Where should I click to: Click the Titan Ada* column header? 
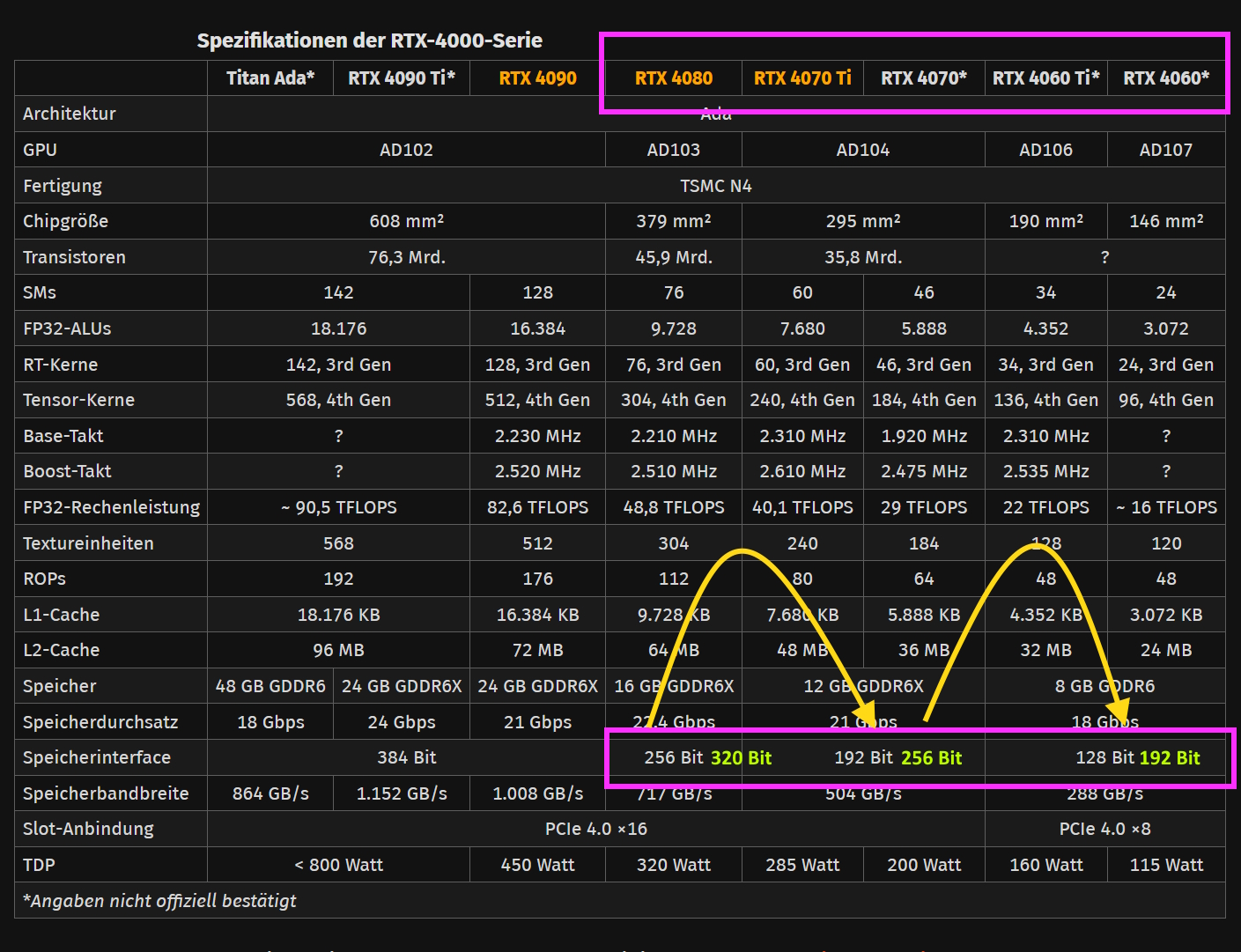point(270,77)
